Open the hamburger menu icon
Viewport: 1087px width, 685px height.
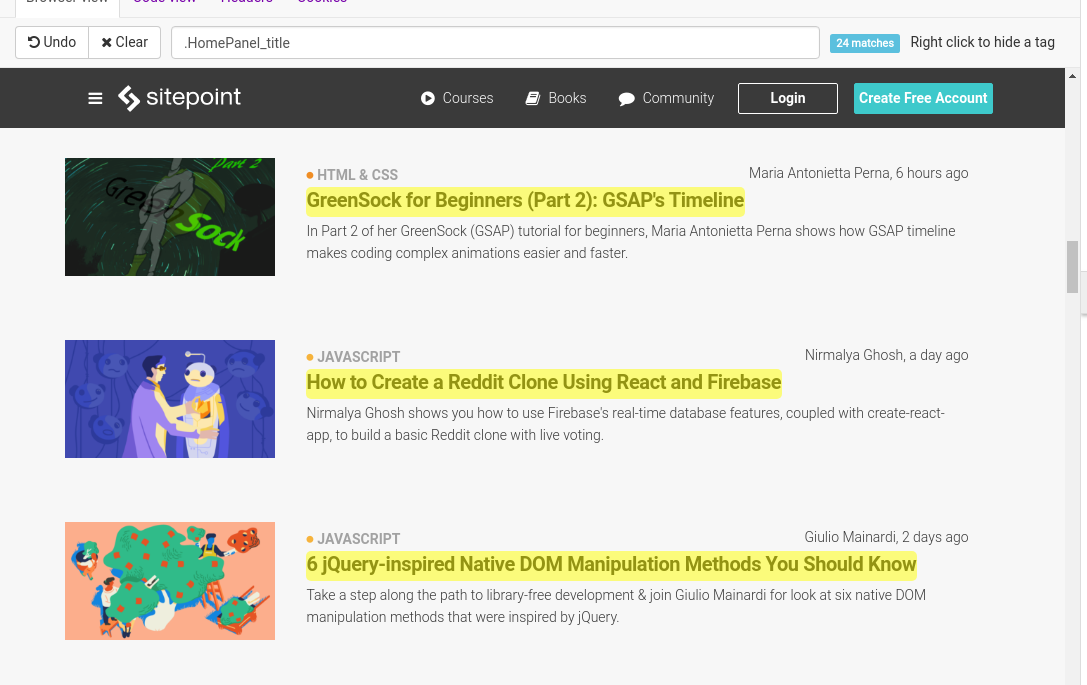[x=95, y=98]
